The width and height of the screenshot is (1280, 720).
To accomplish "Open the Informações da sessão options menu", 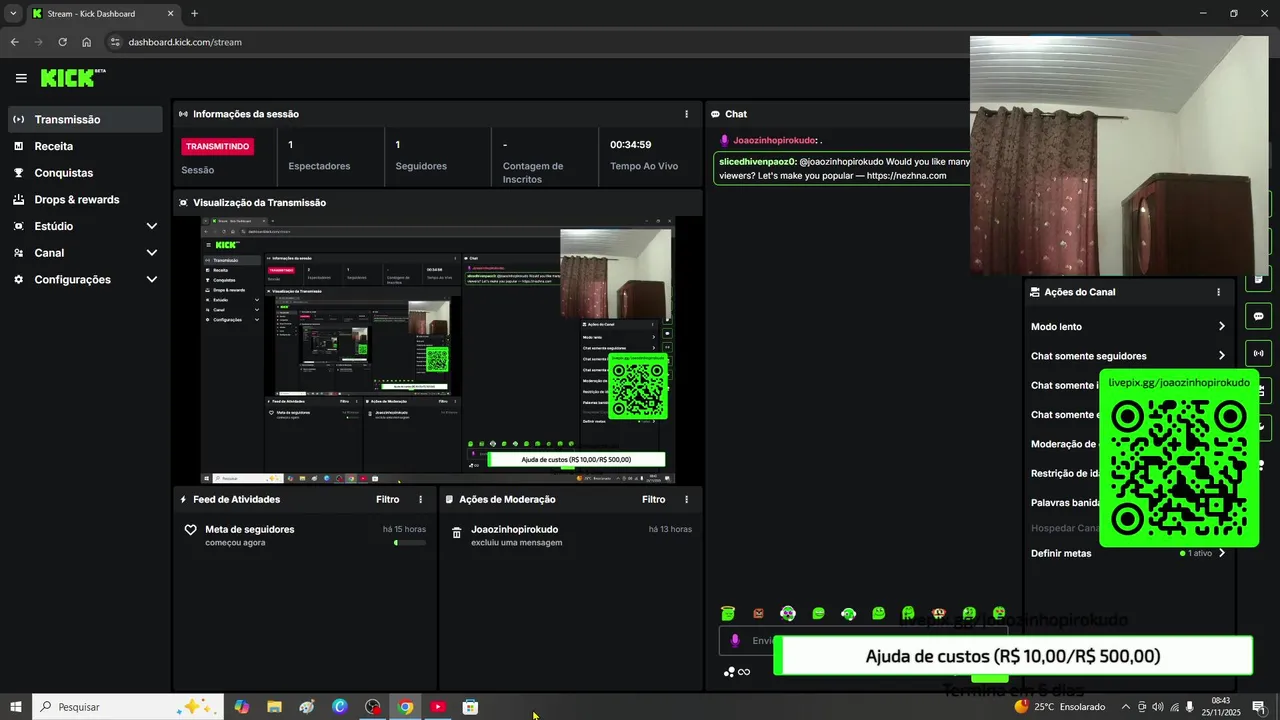I will click(686, 114).
